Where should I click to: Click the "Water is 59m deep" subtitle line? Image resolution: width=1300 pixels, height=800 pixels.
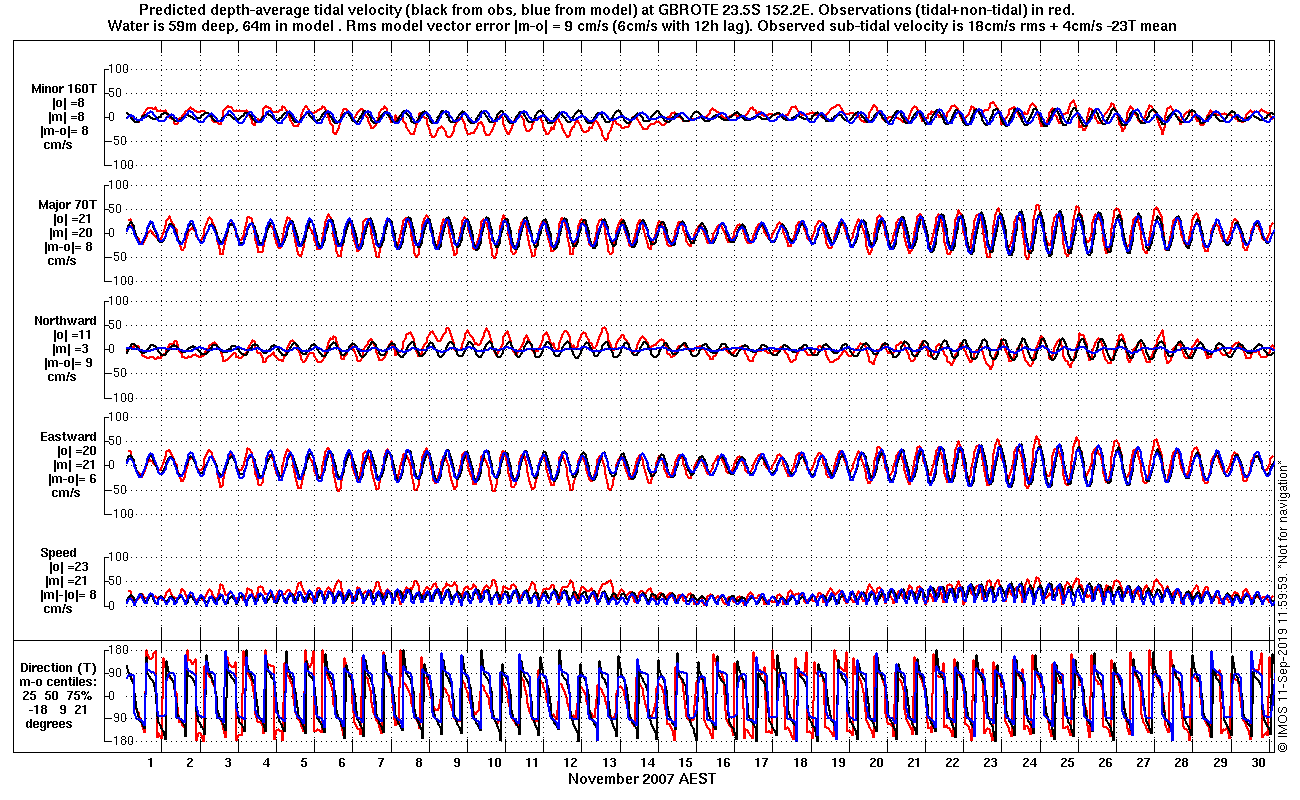pos(642,25)
